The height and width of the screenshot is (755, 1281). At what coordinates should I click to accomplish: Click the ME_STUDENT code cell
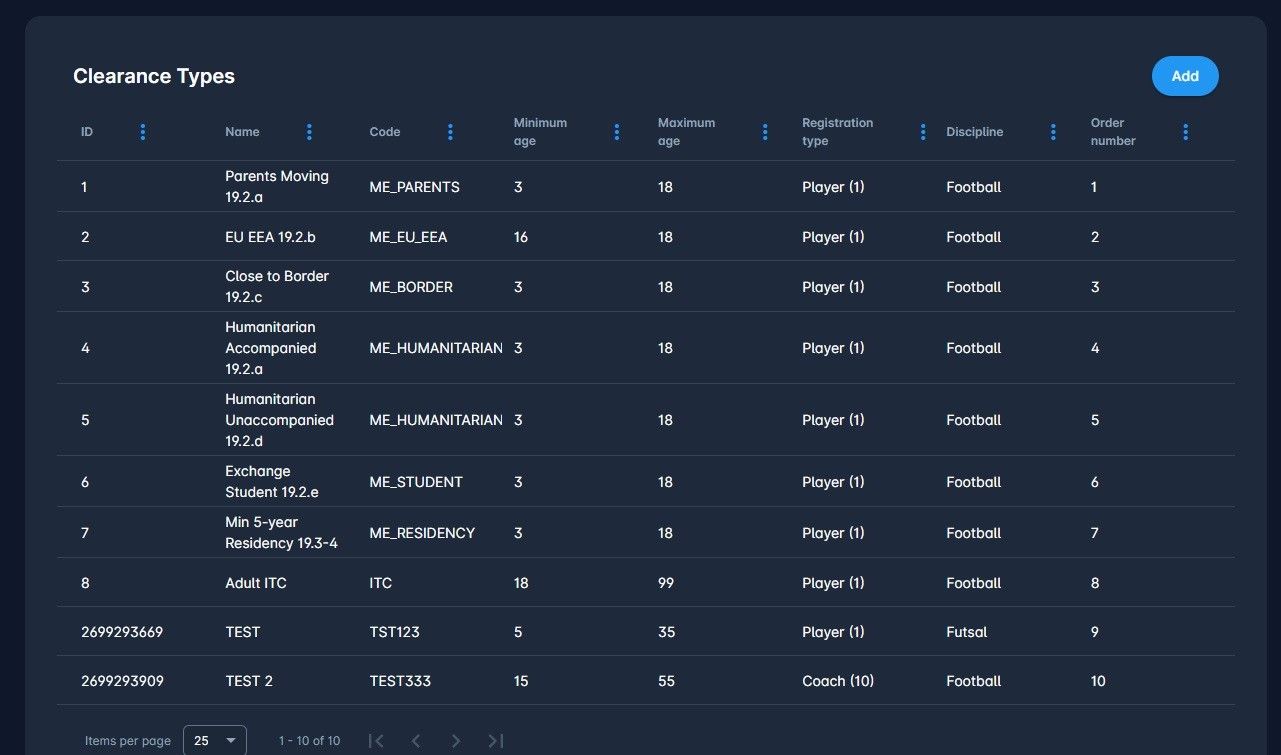tap(416, 482)
